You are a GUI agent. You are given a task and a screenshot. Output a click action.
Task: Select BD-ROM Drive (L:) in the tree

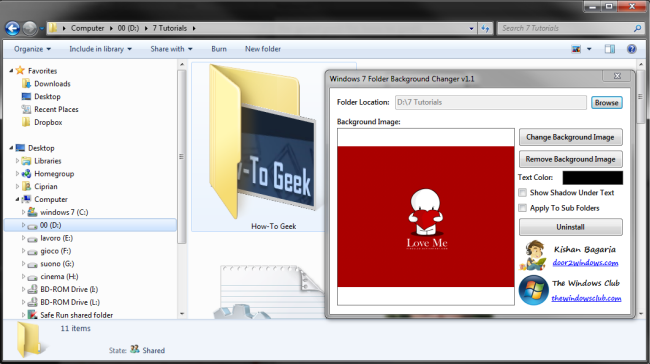70,302
